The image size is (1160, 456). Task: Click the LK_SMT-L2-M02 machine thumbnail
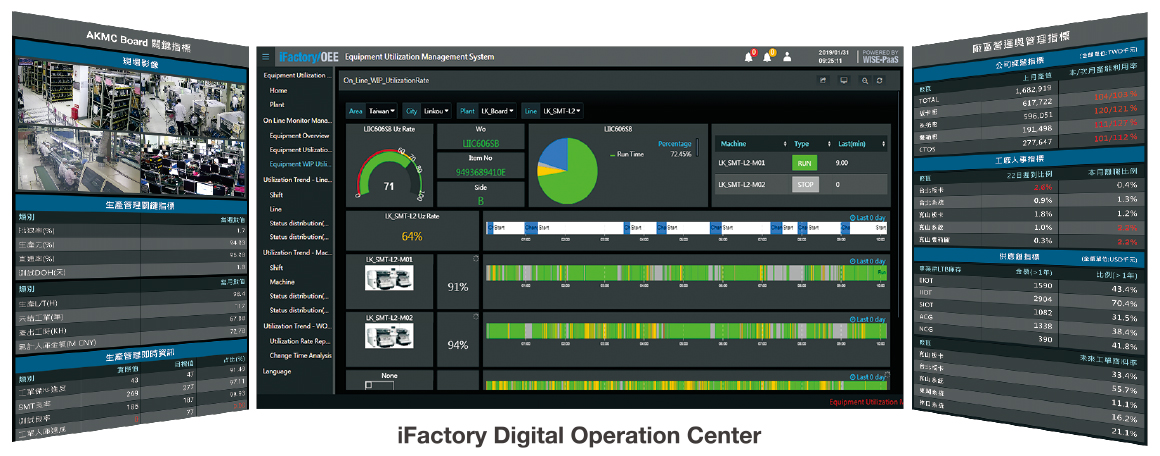[x=389, y=335]
